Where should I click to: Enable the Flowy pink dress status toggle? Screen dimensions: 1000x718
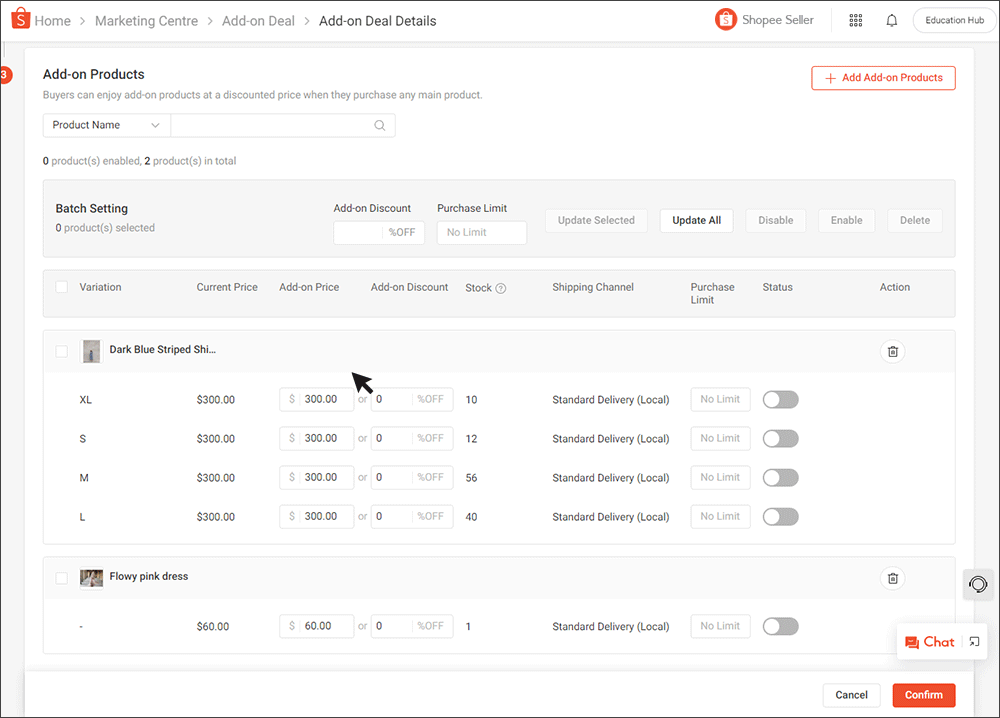pos(780,626)
